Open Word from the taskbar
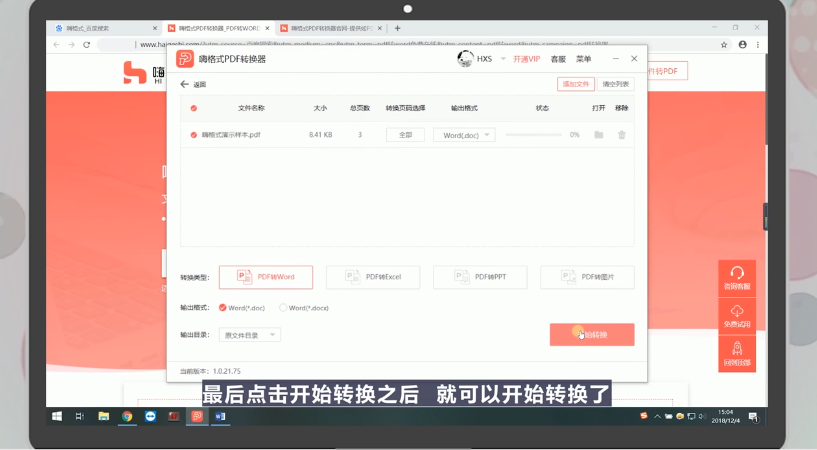The width and height of the screenshot is (817, 450). 220,416
